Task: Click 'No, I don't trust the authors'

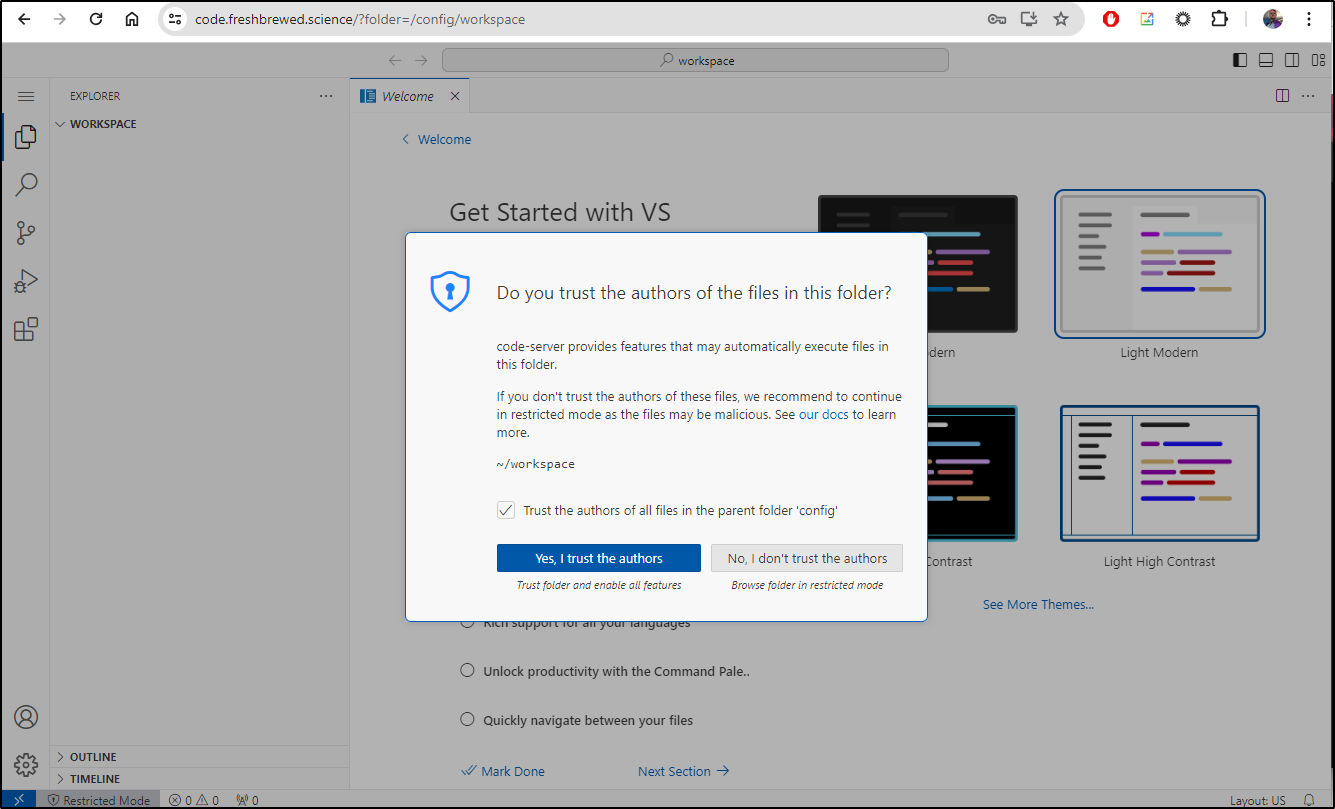Action: [807, 558]
